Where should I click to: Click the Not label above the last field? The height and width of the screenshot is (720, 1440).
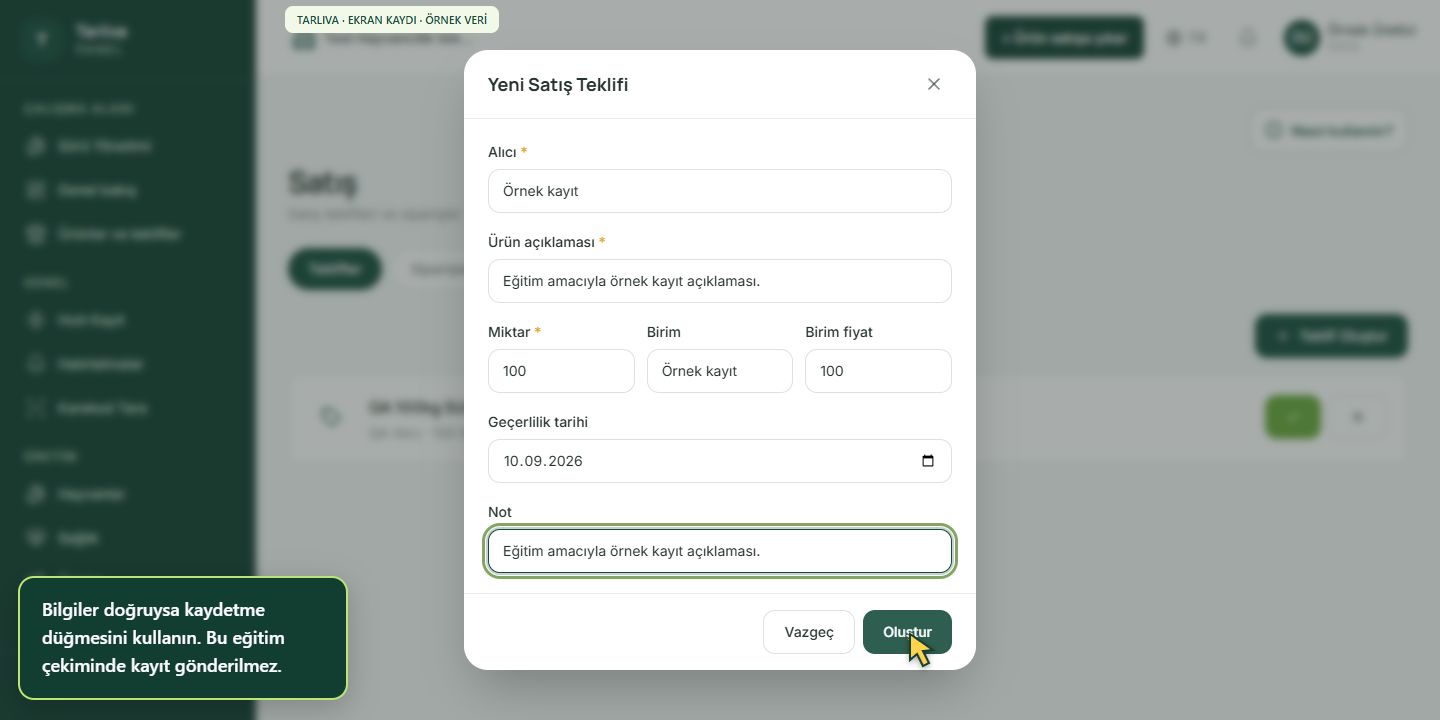click(x=500, y=512)
